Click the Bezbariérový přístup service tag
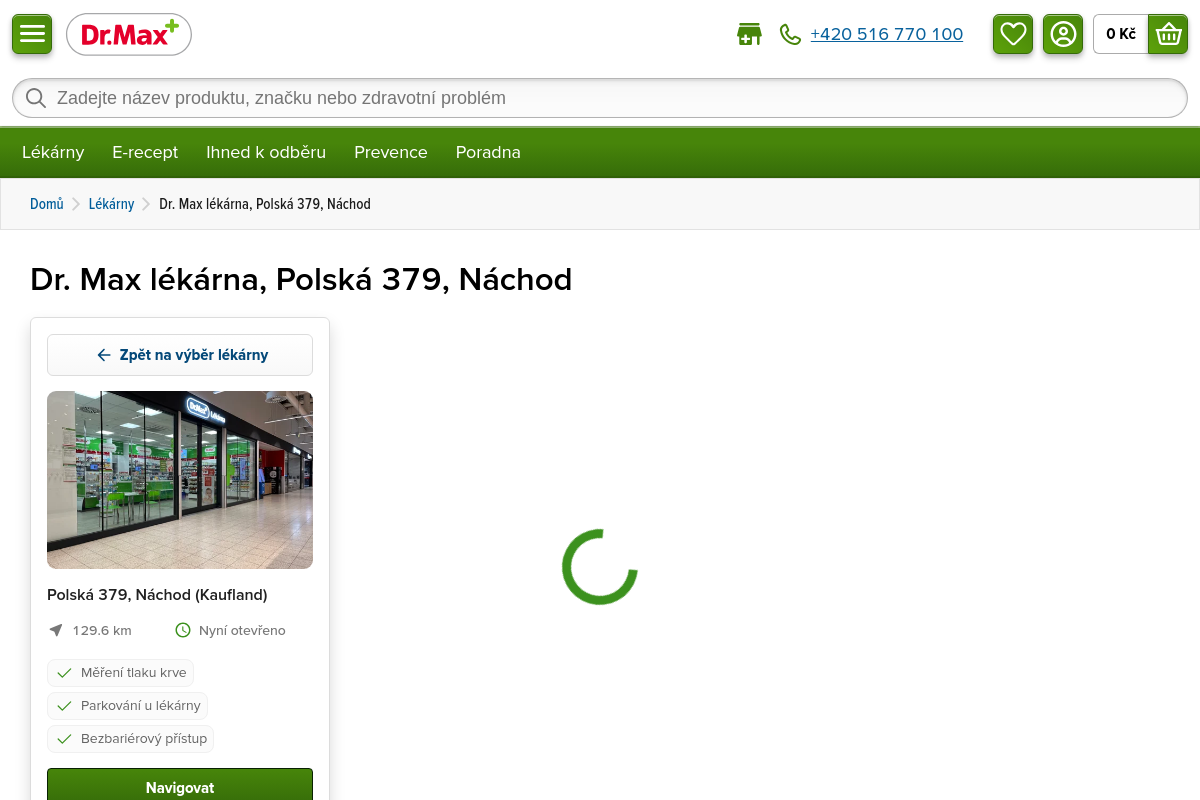1200x800 pixels. [x=131, y=739]
